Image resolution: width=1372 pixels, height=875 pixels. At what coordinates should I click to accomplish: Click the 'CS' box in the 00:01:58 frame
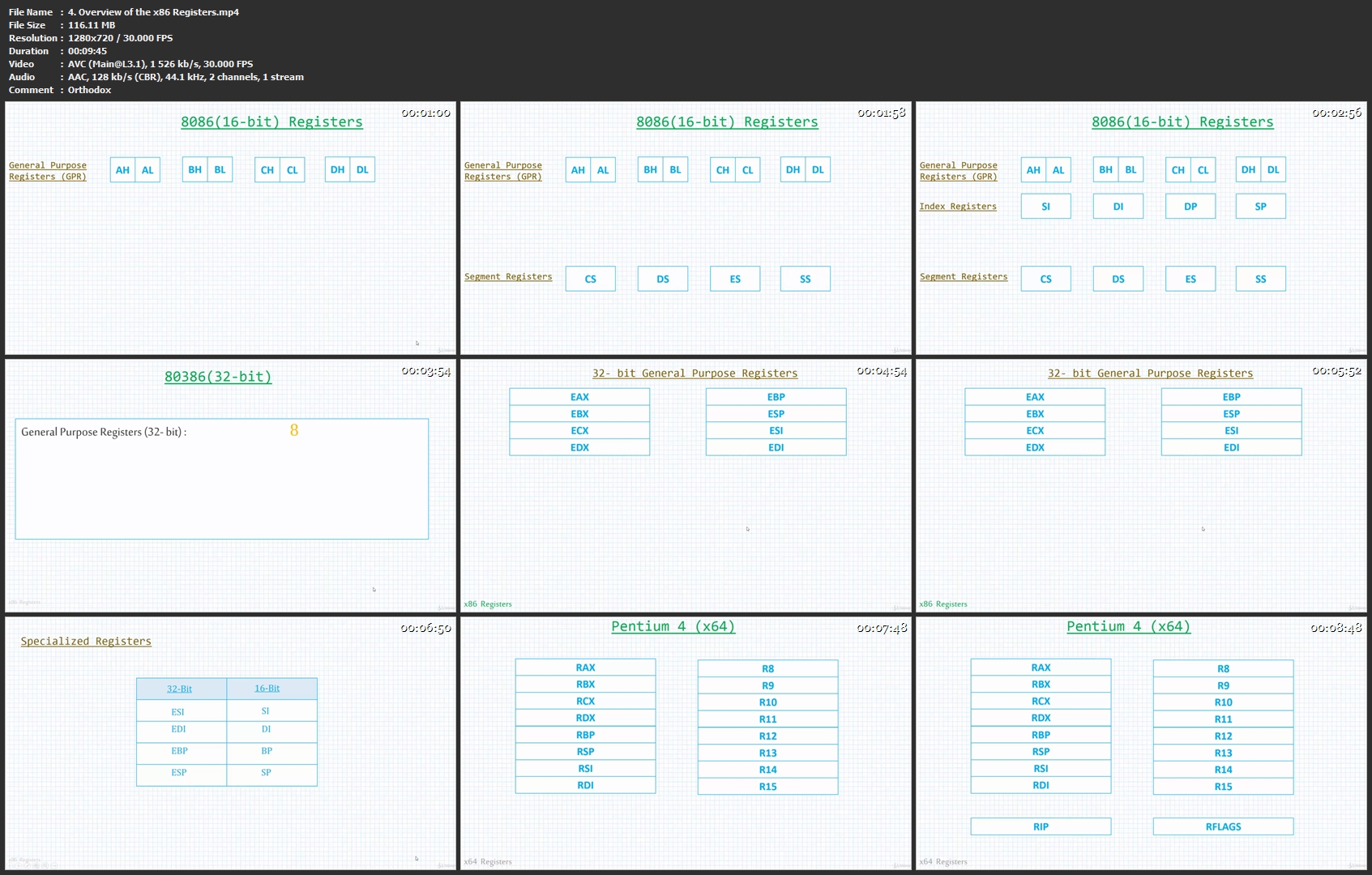[x=590, y=279]
